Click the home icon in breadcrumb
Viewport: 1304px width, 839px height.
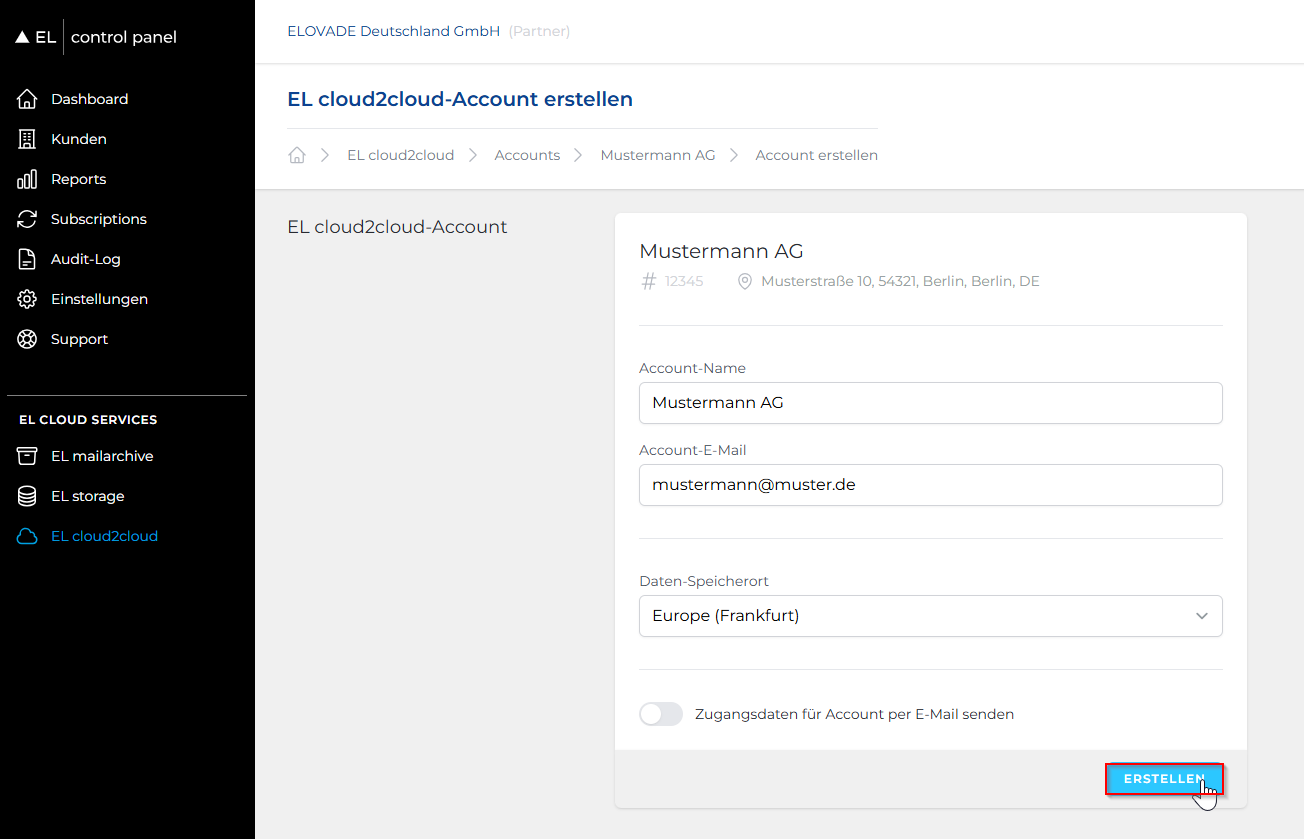click(x=296, y=155)
